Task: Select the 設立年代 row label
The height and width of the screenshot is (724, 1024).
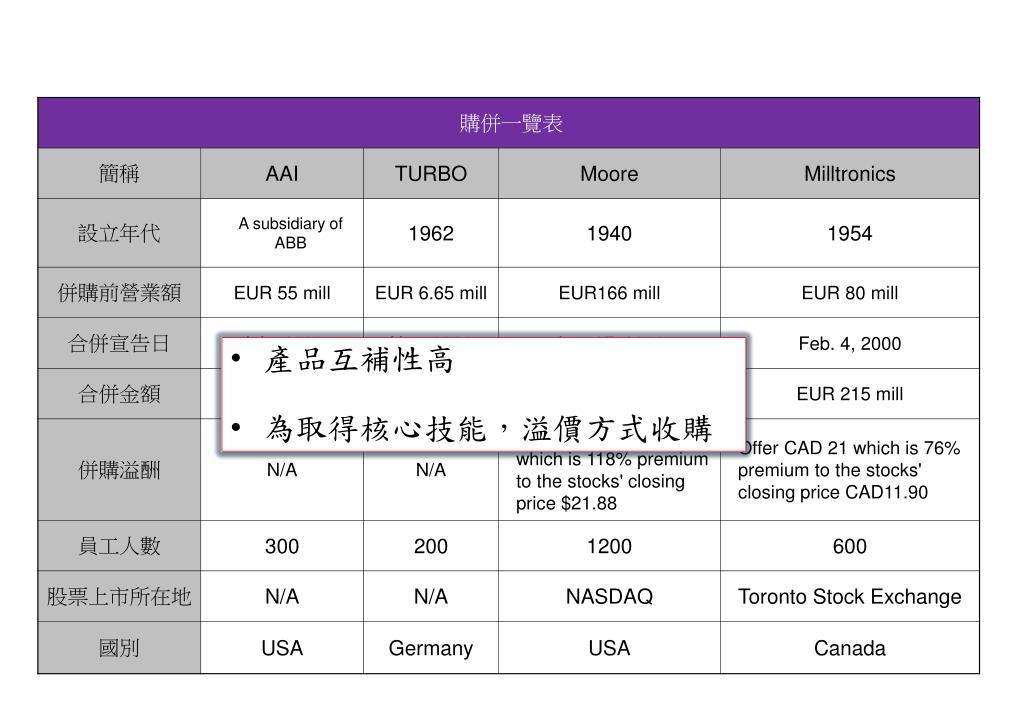Action: pyautogui.click(x=119, y=233)
